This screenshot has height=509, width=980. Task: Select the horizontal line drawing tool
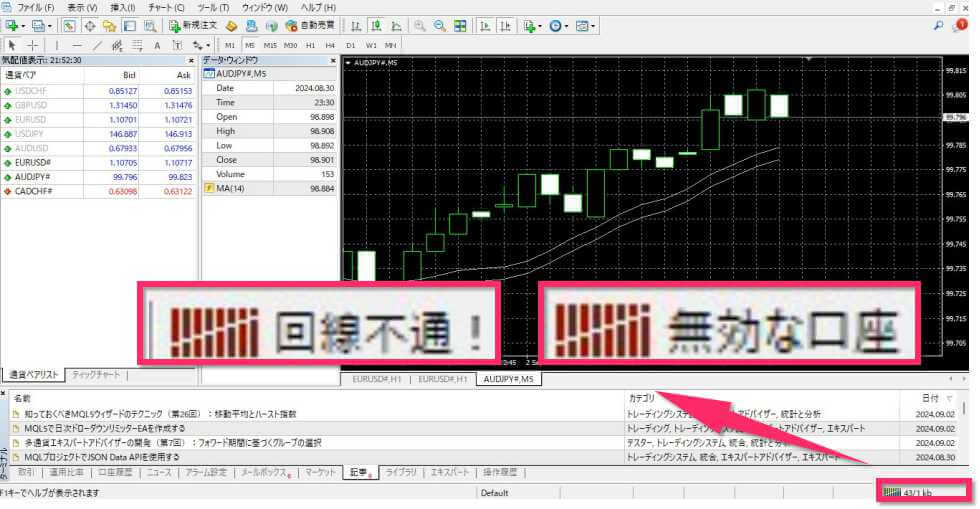[x=77, y=45]
